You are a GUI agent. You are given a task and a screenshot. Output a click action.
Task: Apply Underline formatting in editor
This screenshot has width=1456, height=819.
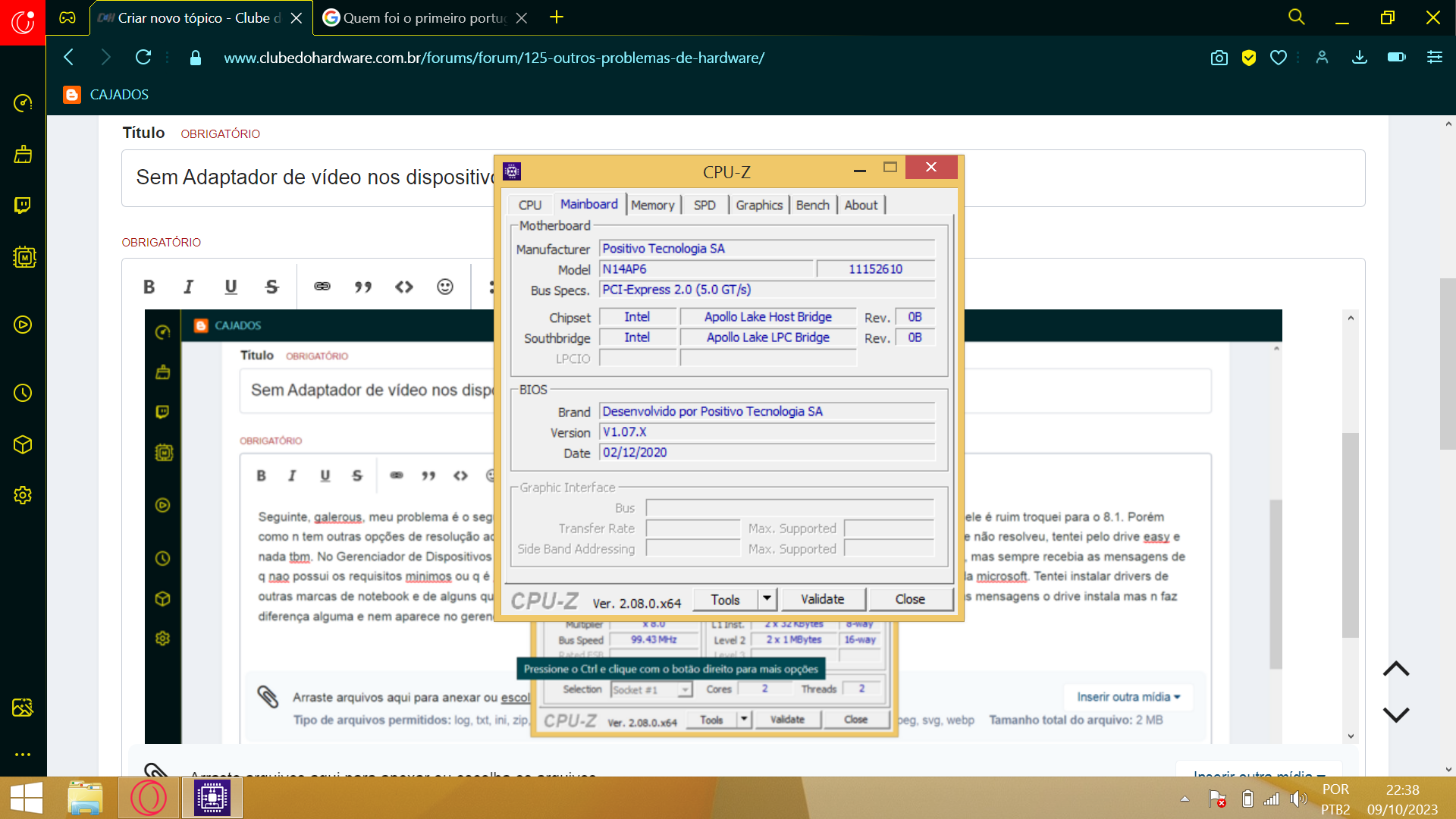(x=231, y=287)
